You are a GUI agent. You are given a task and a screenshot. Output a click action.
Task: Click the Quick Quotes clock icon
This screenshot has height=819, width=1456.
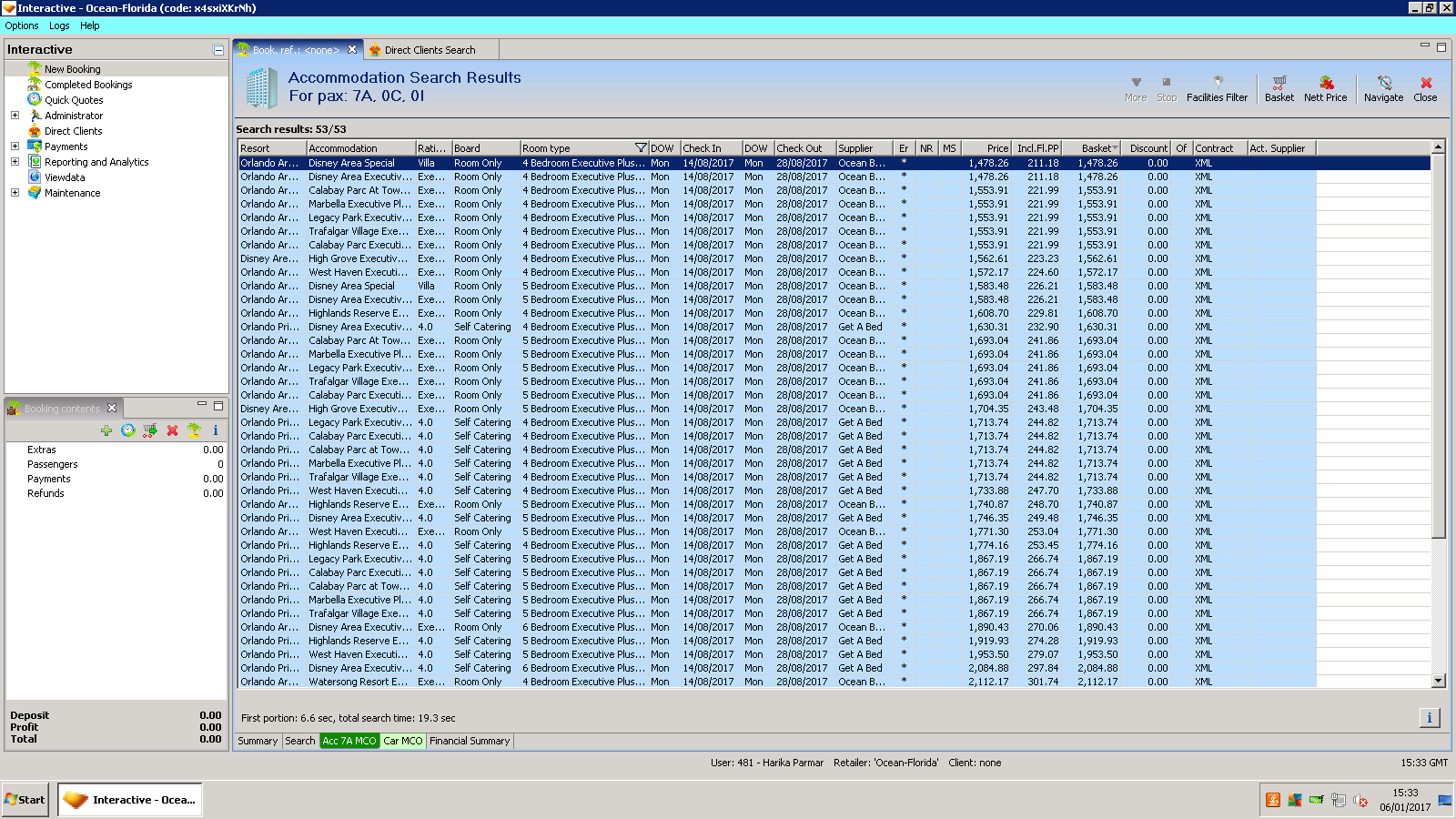pos(35,99)
